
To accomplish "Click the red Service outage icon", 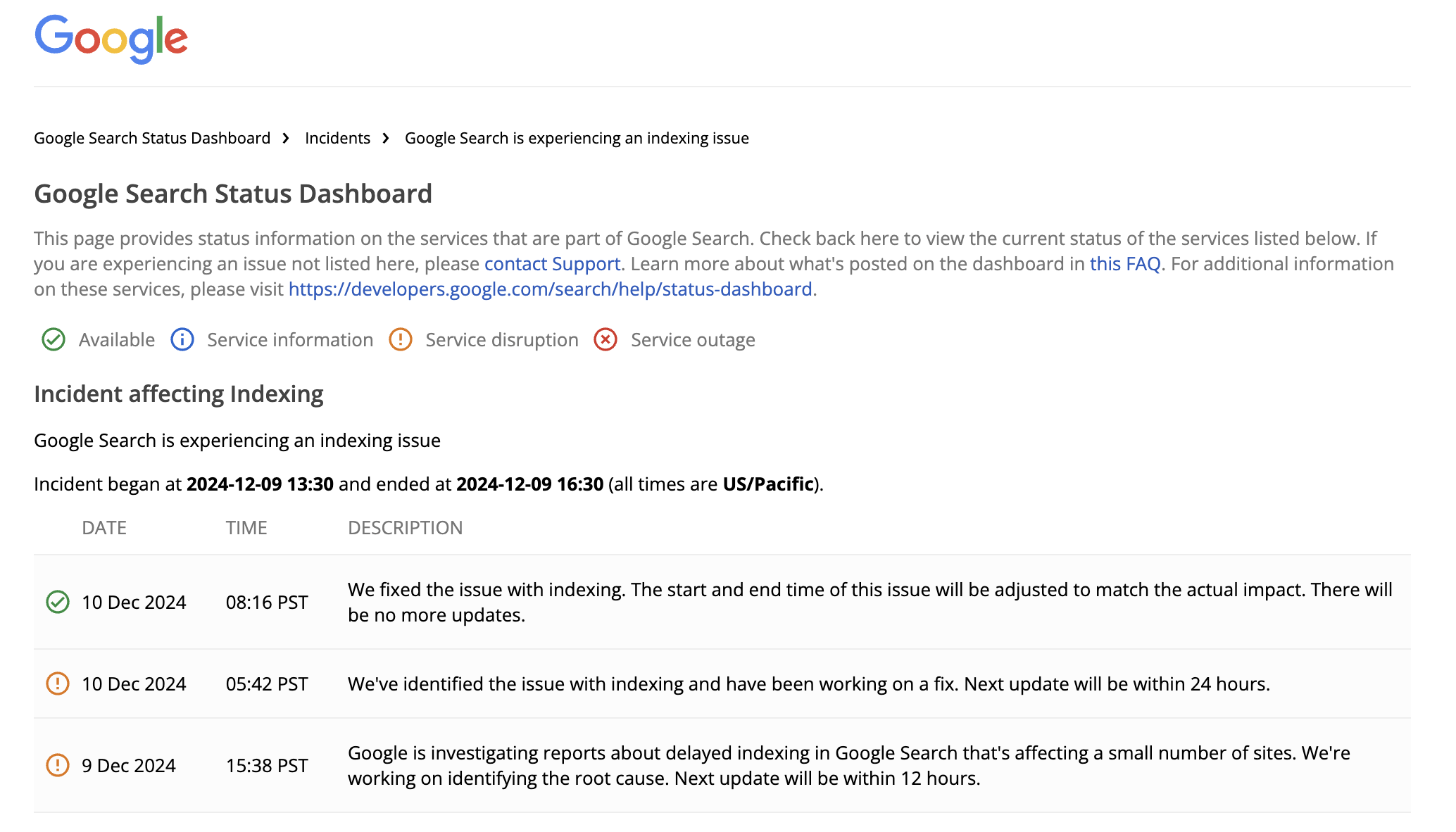I will (x=606, y=340).
